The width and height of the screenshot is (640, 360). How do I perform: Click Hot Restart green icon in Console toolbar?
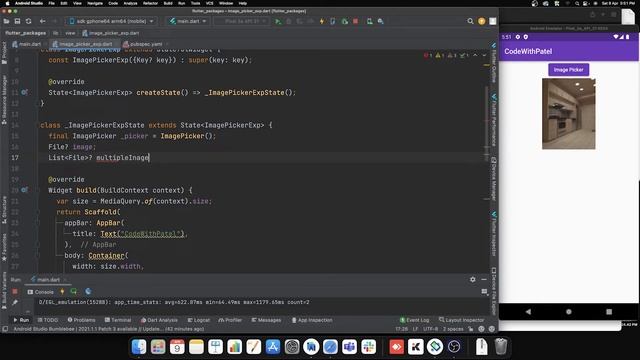coord(74,292)
